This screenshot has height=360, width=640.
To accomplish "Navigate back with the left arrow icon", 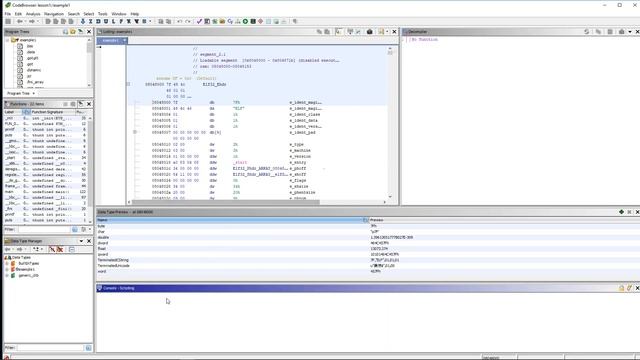I will (19, 21).
